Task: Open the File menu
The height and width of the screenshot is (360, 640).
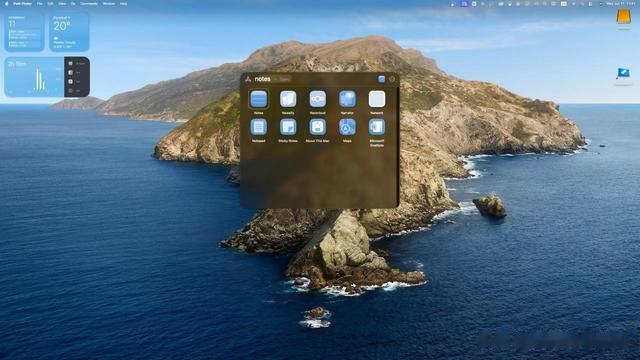Action: pyautogui.click(x=40, y=4)
